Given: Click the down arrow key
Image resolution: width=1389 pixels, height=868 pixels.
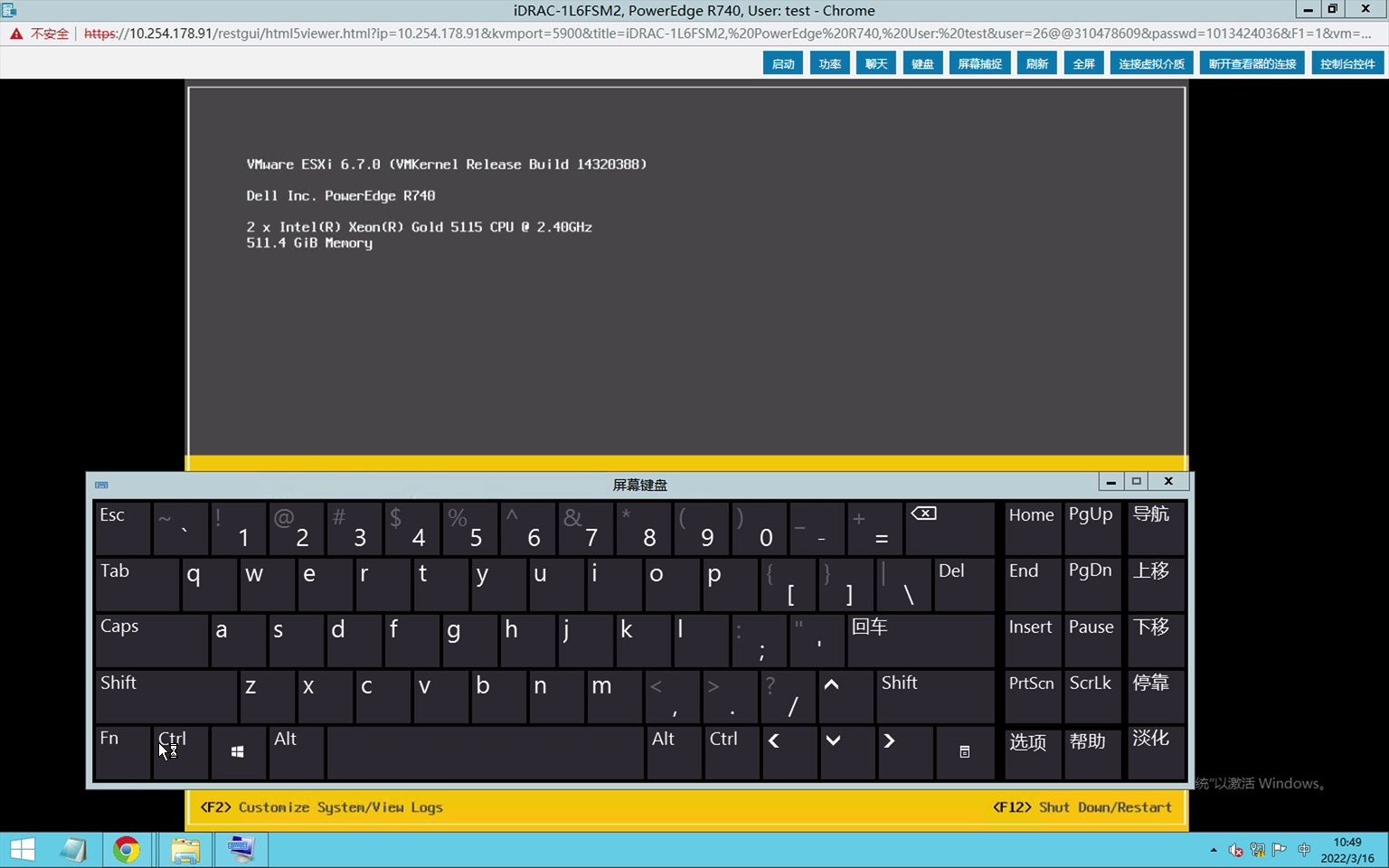Looking at the screenshot, I should click(x=846, y=752).
